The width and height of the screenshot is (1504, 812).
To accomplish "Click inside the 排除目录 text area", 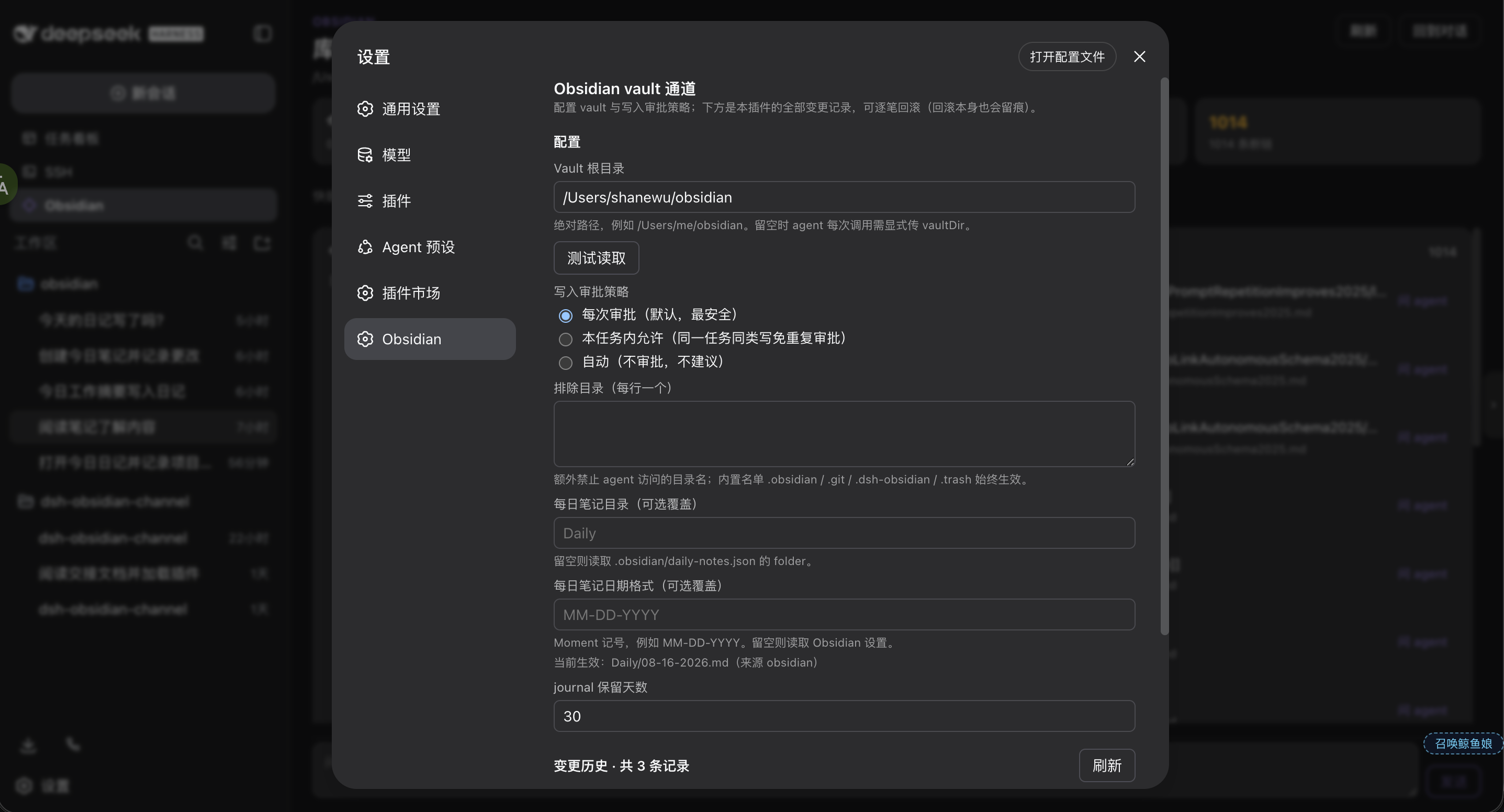I will [844, 434].
